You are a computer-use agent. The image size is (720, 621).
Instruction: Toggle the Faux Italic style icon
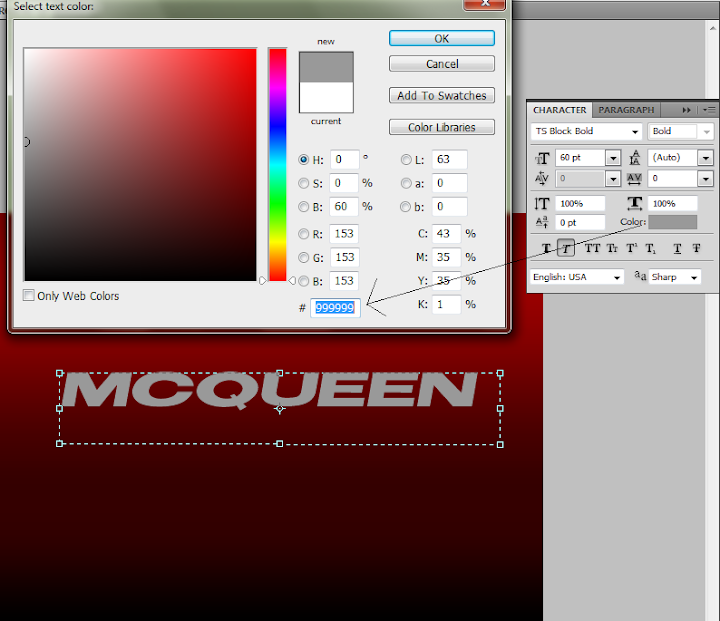566,248
